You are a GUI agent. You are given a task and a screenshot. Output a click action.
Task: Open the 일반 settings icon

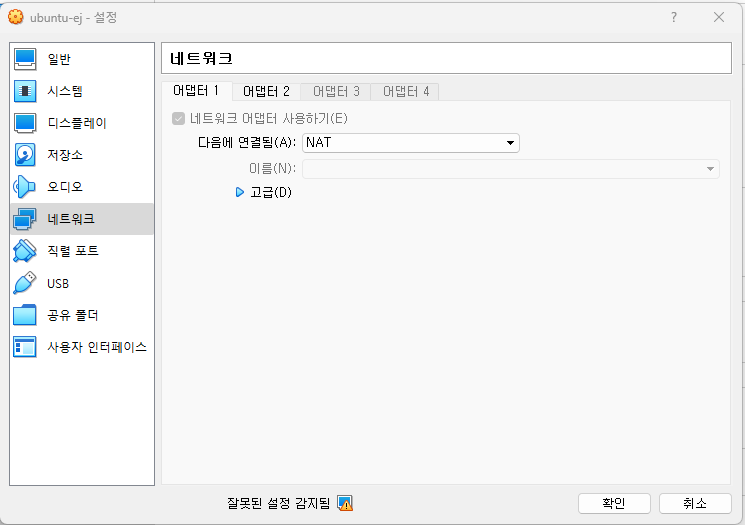pyautogui.click(x=25, y=59)
